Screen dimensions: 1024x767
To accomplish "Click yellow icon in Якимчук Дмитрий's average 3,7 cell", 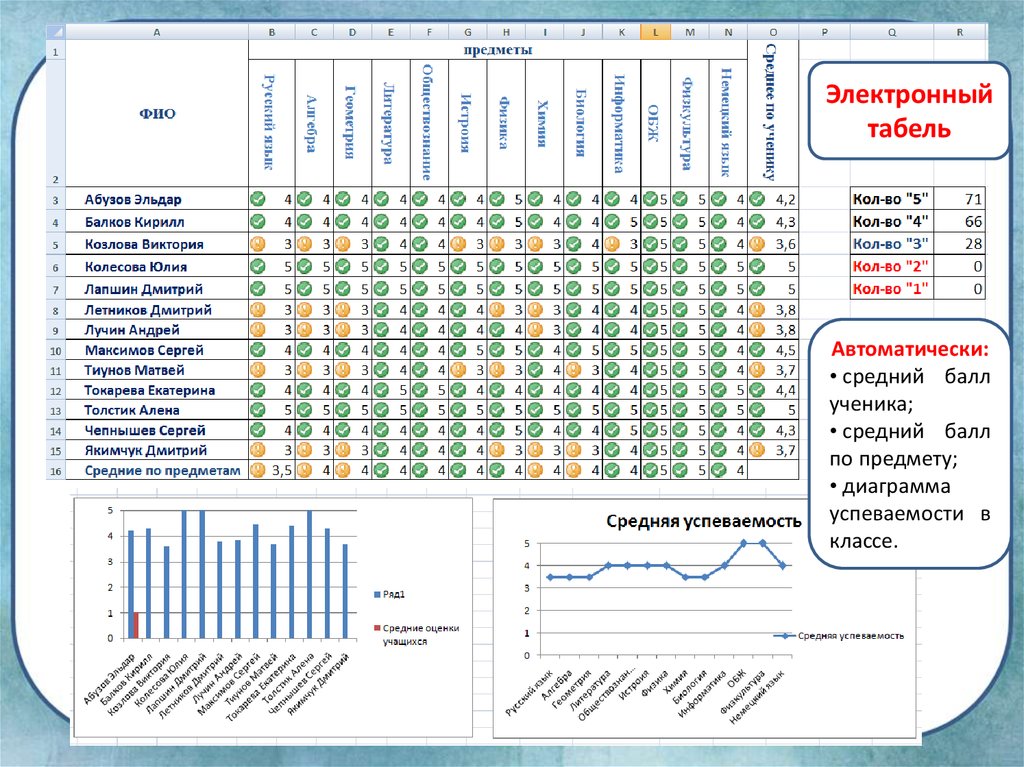I will point(757,449).
